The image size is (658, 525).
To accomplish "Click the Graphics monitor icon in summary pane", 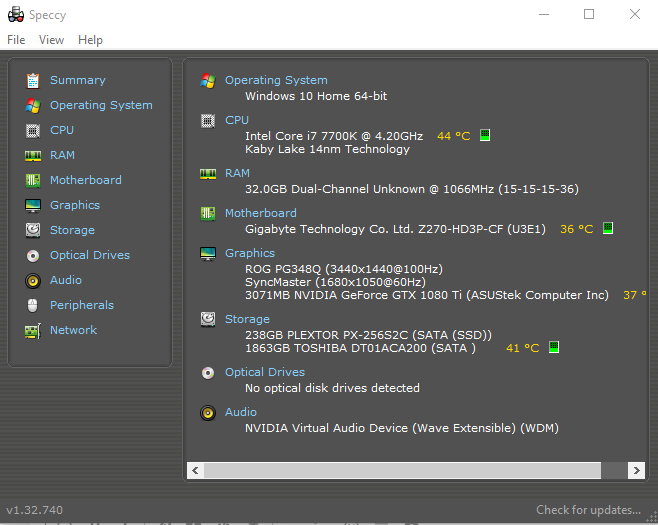I will pyautogui.click(x=208, y=254).
